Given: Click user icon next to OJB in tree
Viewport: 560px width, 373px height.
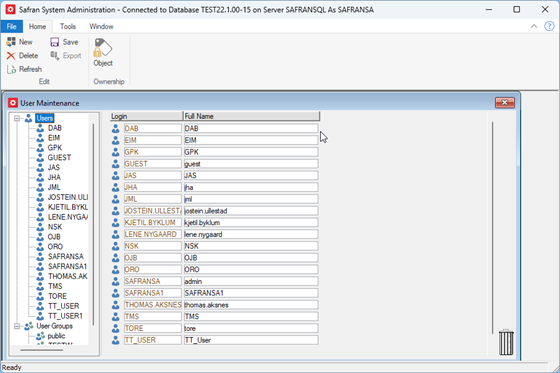Looking at the screenshot, I should [40, 237].
